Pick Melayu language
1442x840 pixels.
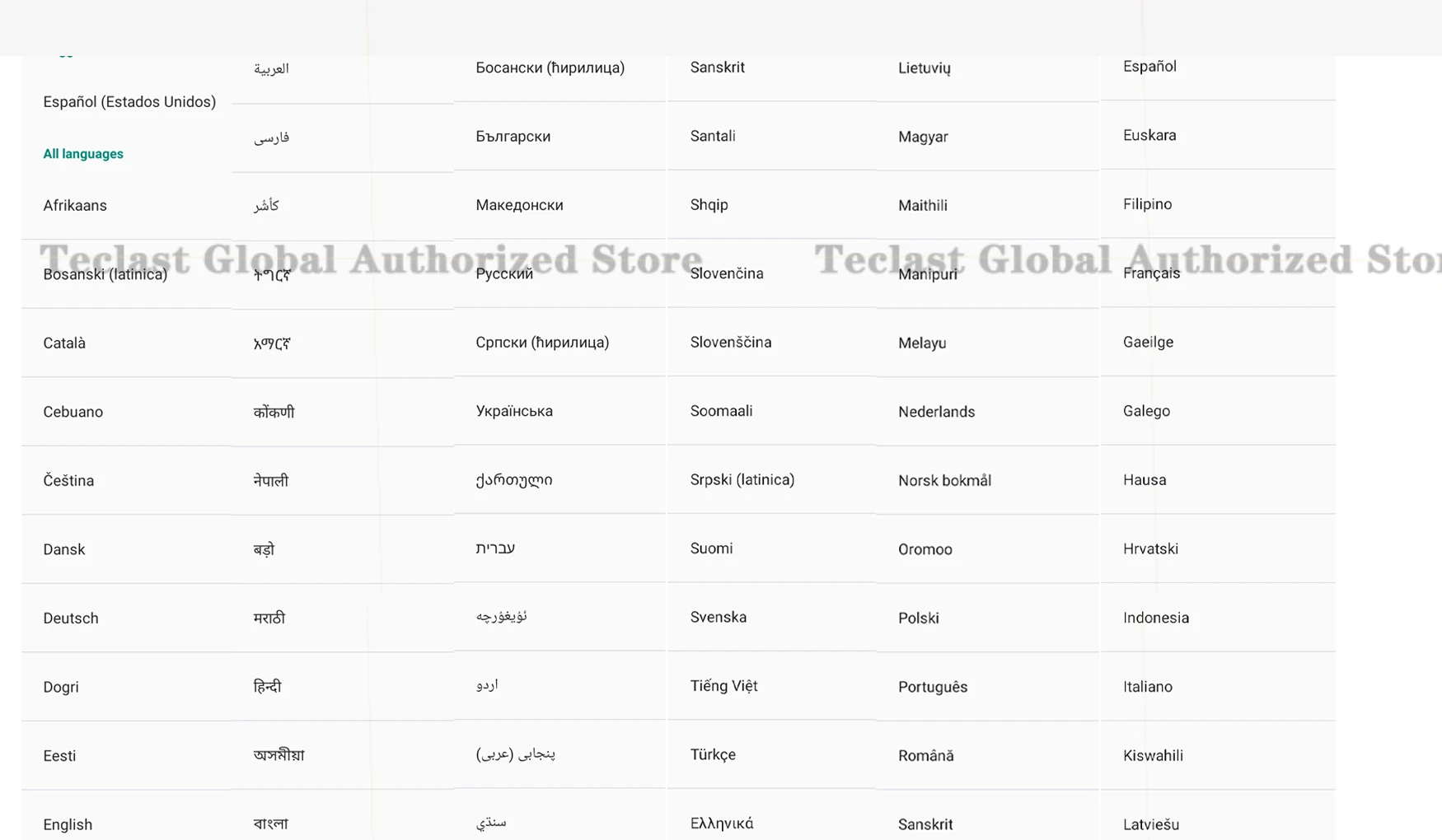coord(922,343)
